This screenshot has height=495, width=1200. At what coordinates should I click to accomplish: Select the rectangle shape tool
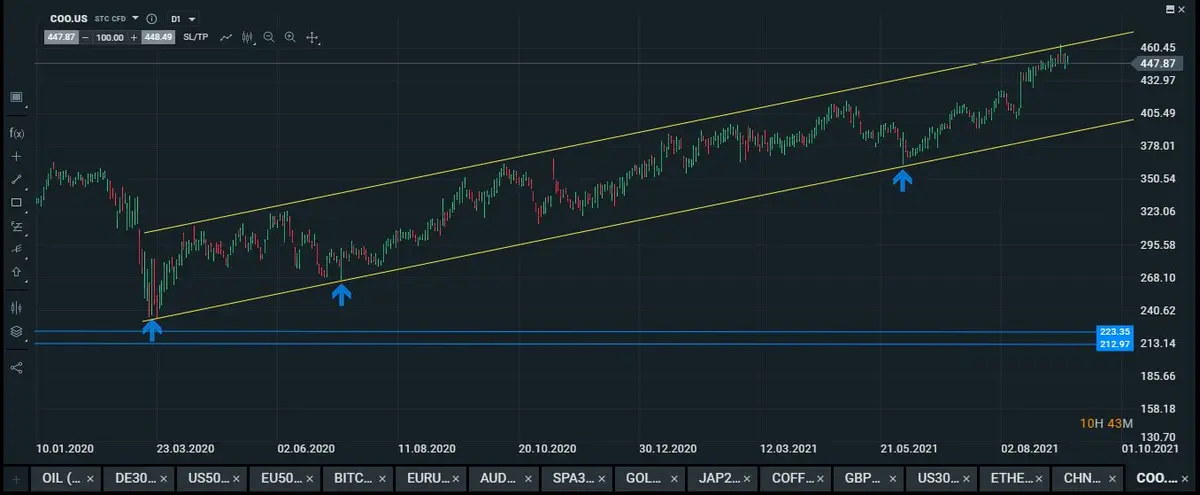click(16, 203)
